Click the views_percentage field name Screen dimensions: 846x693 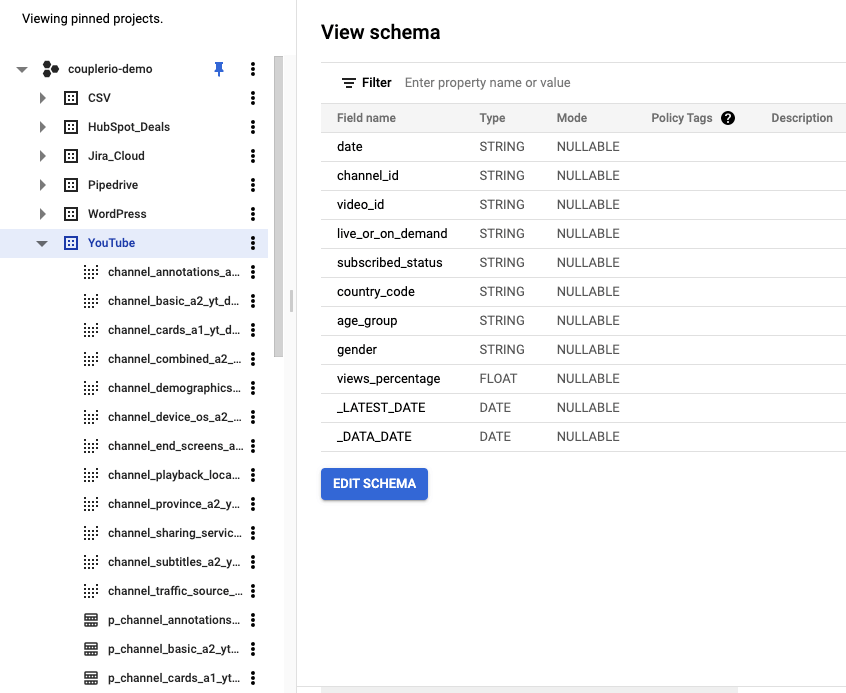pos(388,379)
